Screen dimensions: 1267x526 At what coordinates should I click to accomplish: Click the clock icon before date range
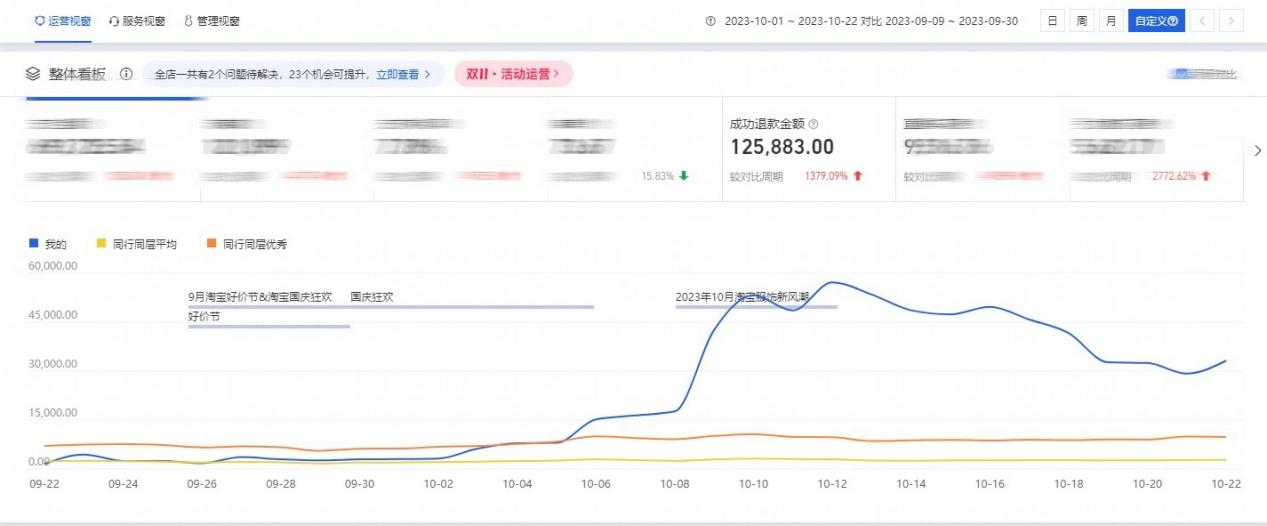(711, 21)
